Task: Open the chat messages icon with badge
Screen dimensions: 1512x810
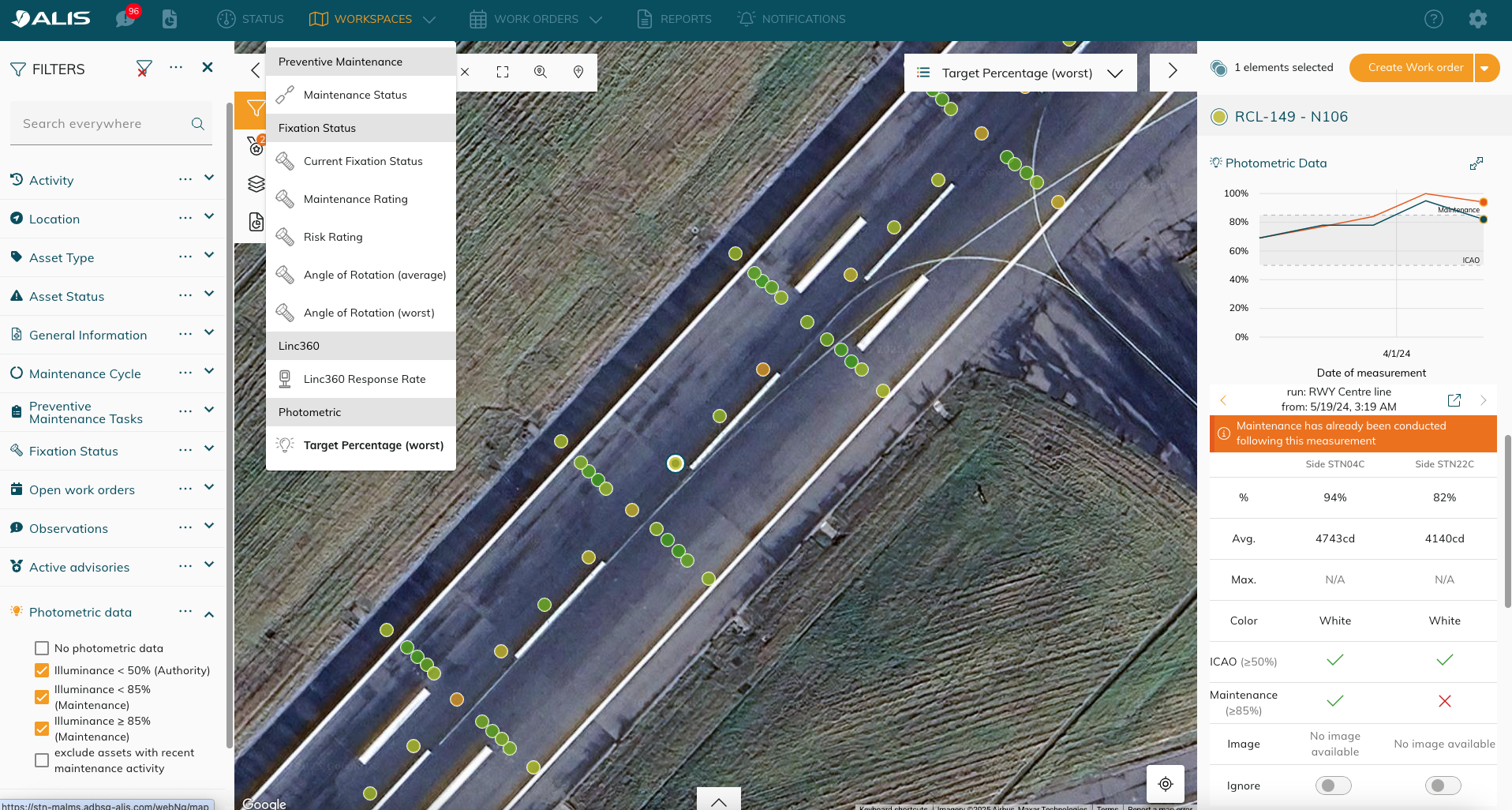Action: pyautogui.click(x=125, y=18)
